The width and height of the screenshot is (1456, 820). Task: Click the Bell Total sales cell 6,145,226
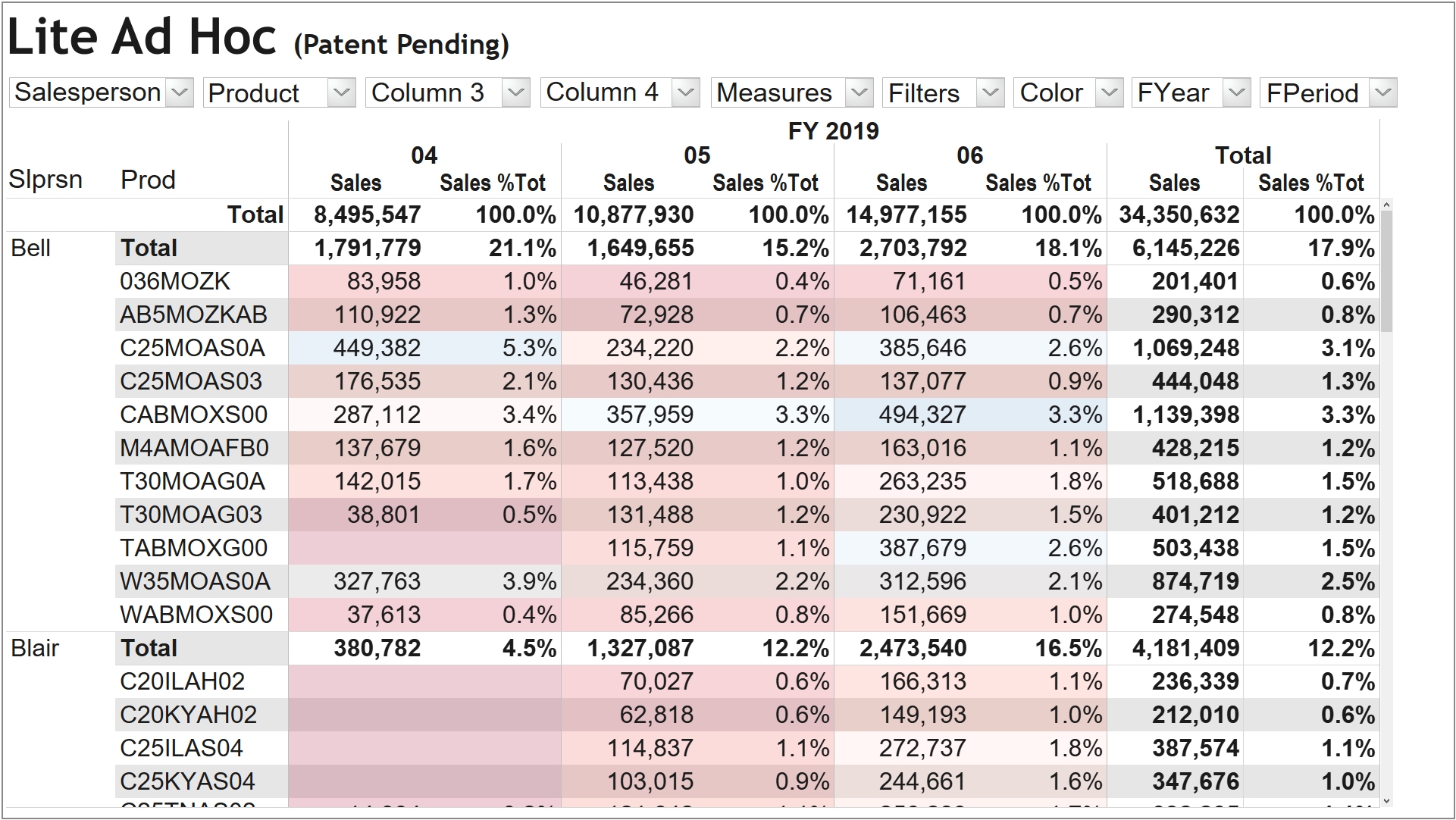1185,249
